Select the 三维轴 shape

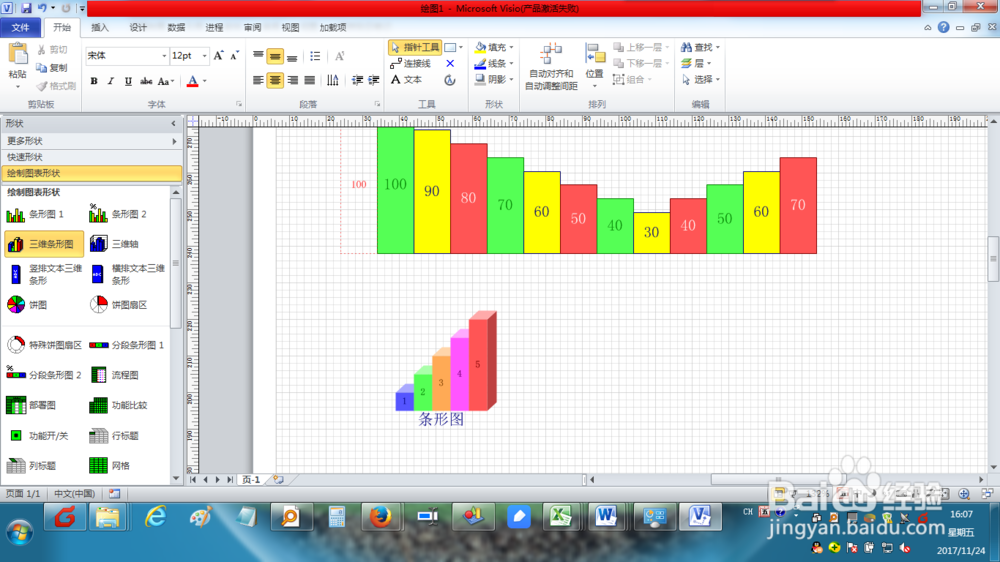(115, 244)
